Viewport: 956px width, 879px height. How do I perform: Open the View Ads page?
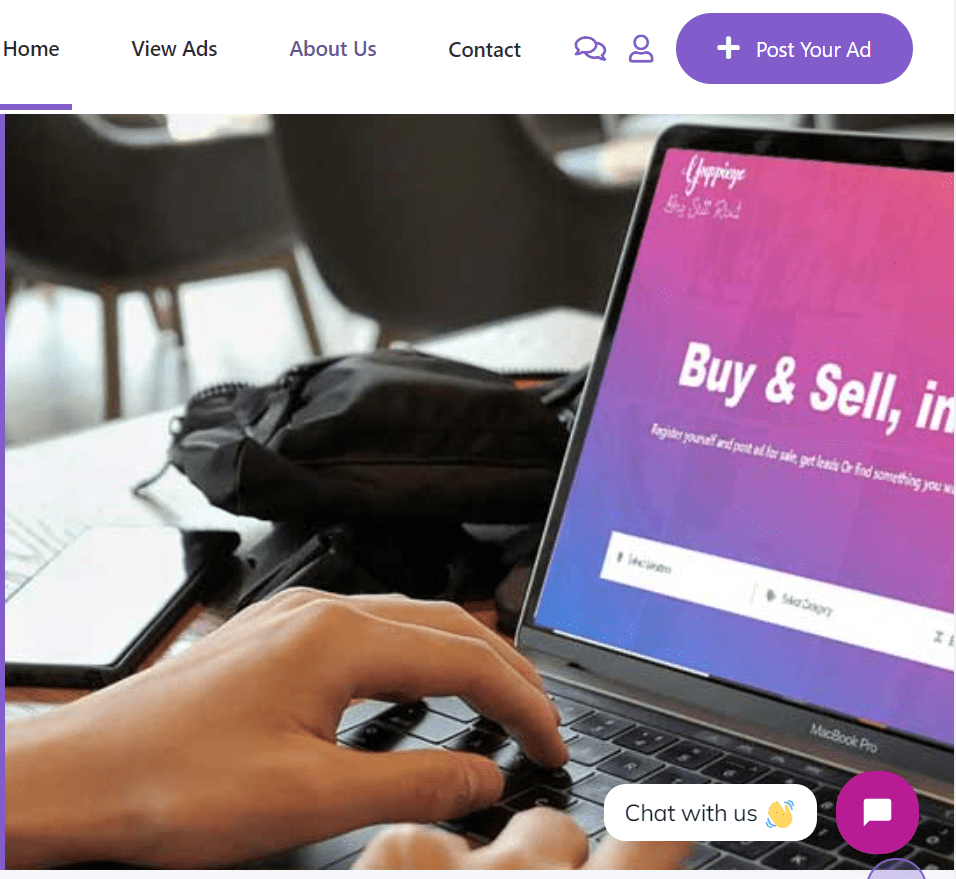pos(174,49)
